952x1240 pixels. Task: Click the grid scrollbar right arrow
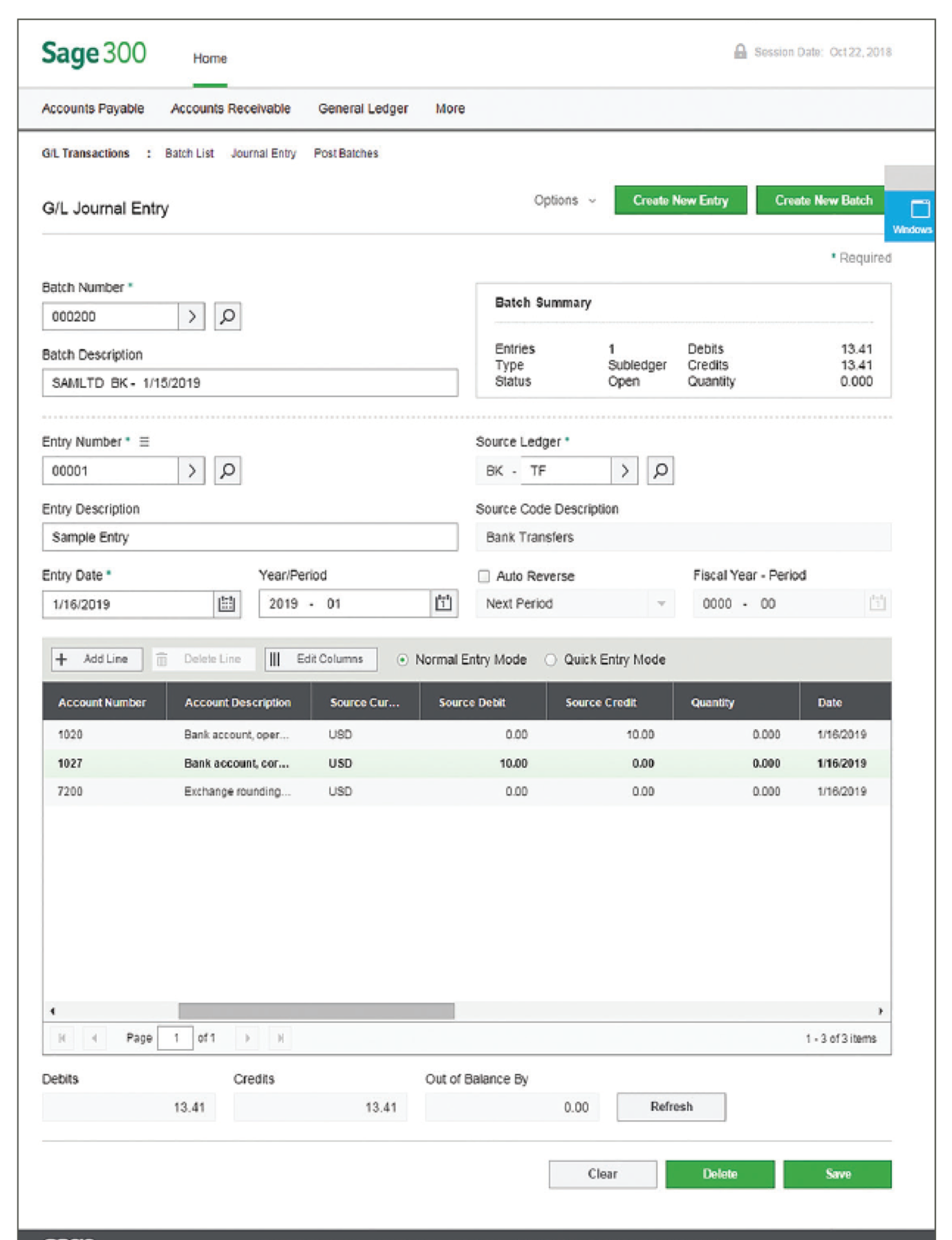pos(880,1011)
